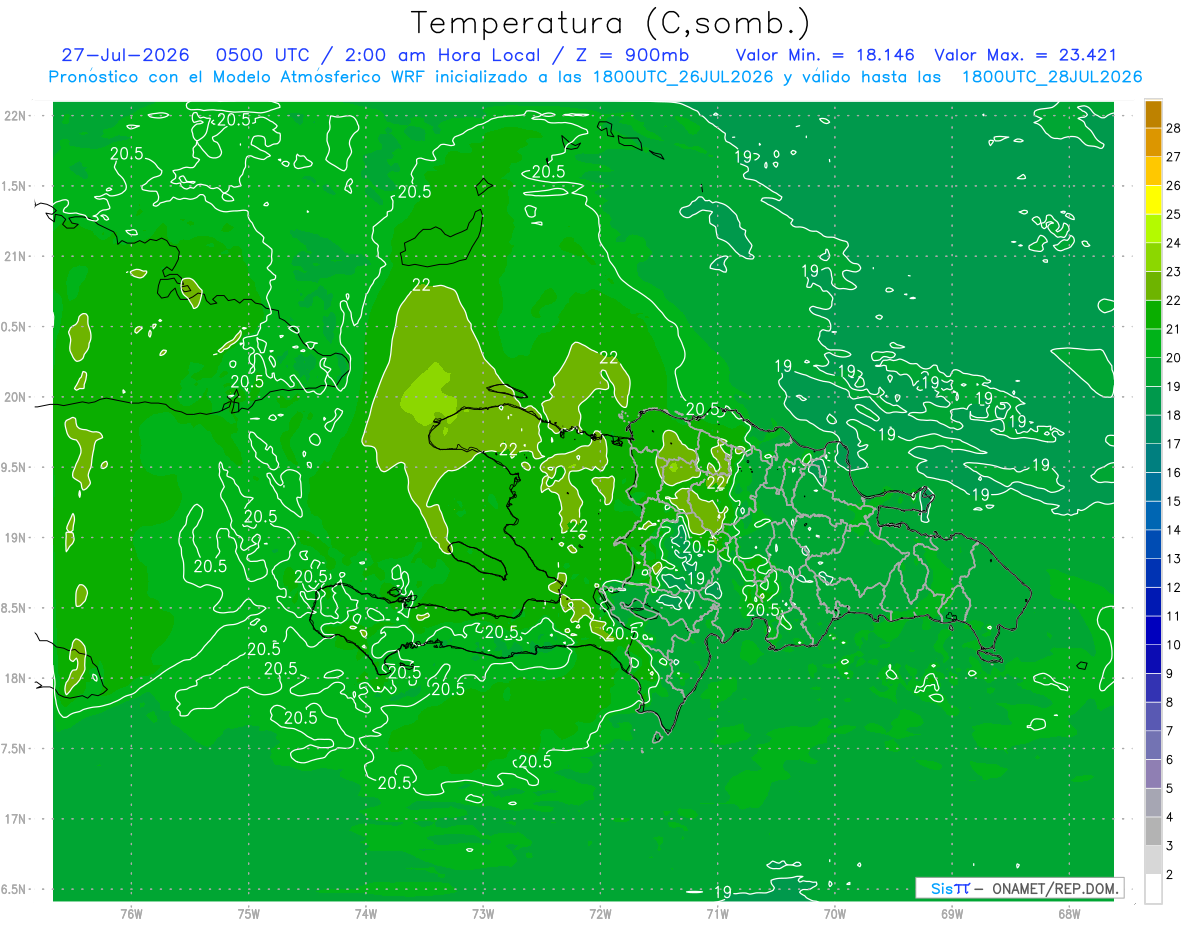Click the legend value 28
The width and height of the screenshot is (1200, 927).
1174,128
